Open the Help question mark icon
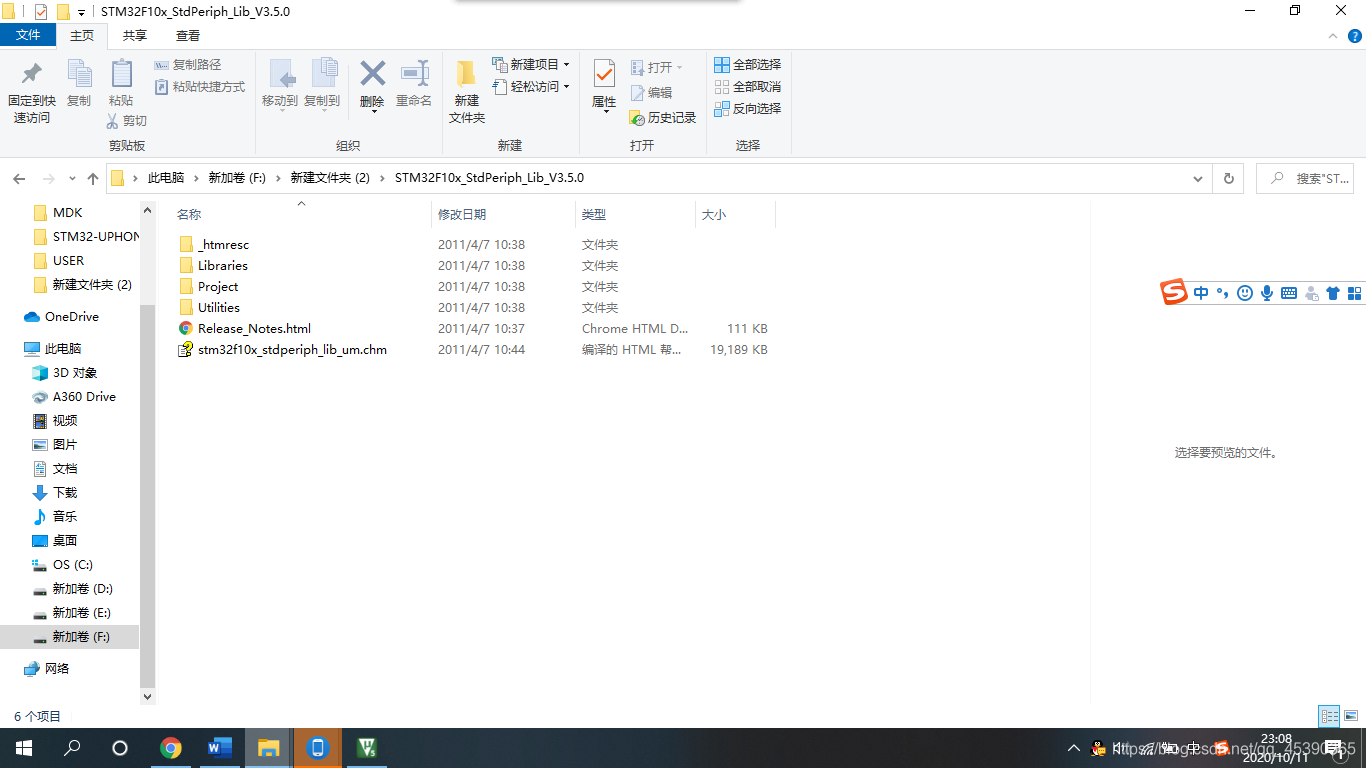Image resolution: width=1366 pixels, height=768 pixels. 1355,36
